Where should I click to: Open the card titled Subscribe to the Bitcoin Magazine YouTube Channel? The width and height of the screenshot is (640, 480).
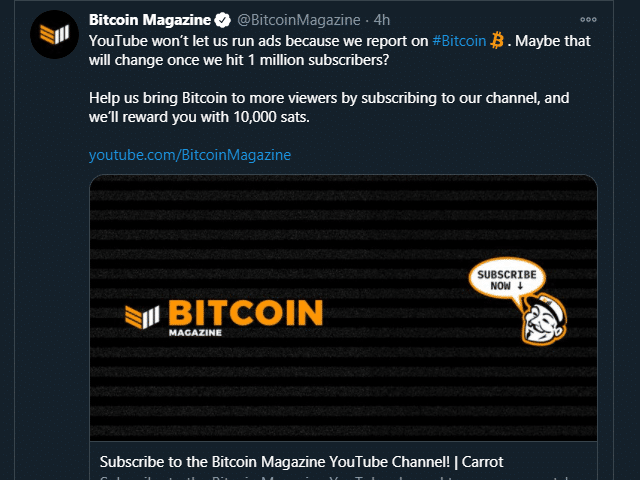click(301, 462)
